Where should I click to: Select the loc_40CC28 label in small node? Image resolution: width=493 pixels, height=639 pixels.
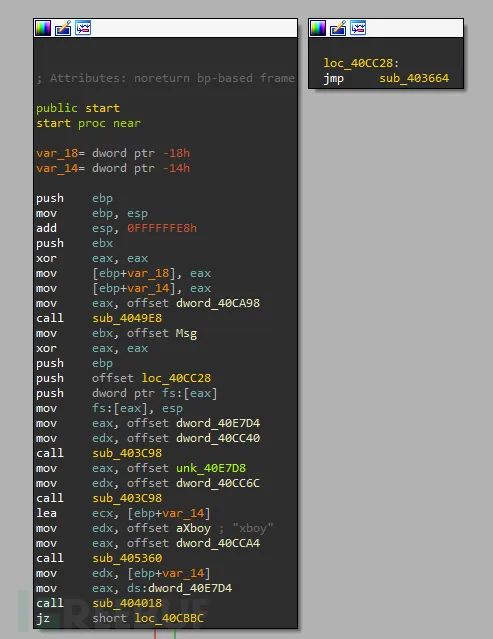pyautogui.click(x=361, y=63)
